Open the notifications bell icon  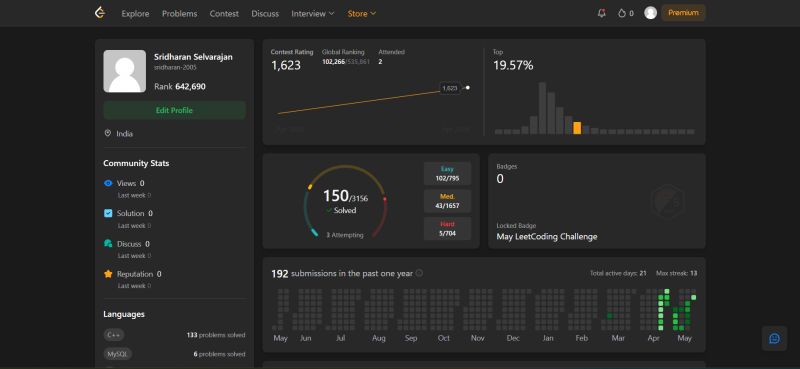tap(602, 13)
